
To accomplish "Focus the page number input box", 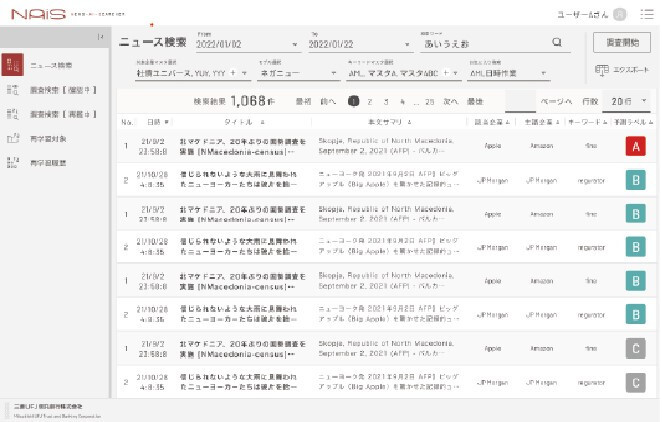I will point(520,101).
